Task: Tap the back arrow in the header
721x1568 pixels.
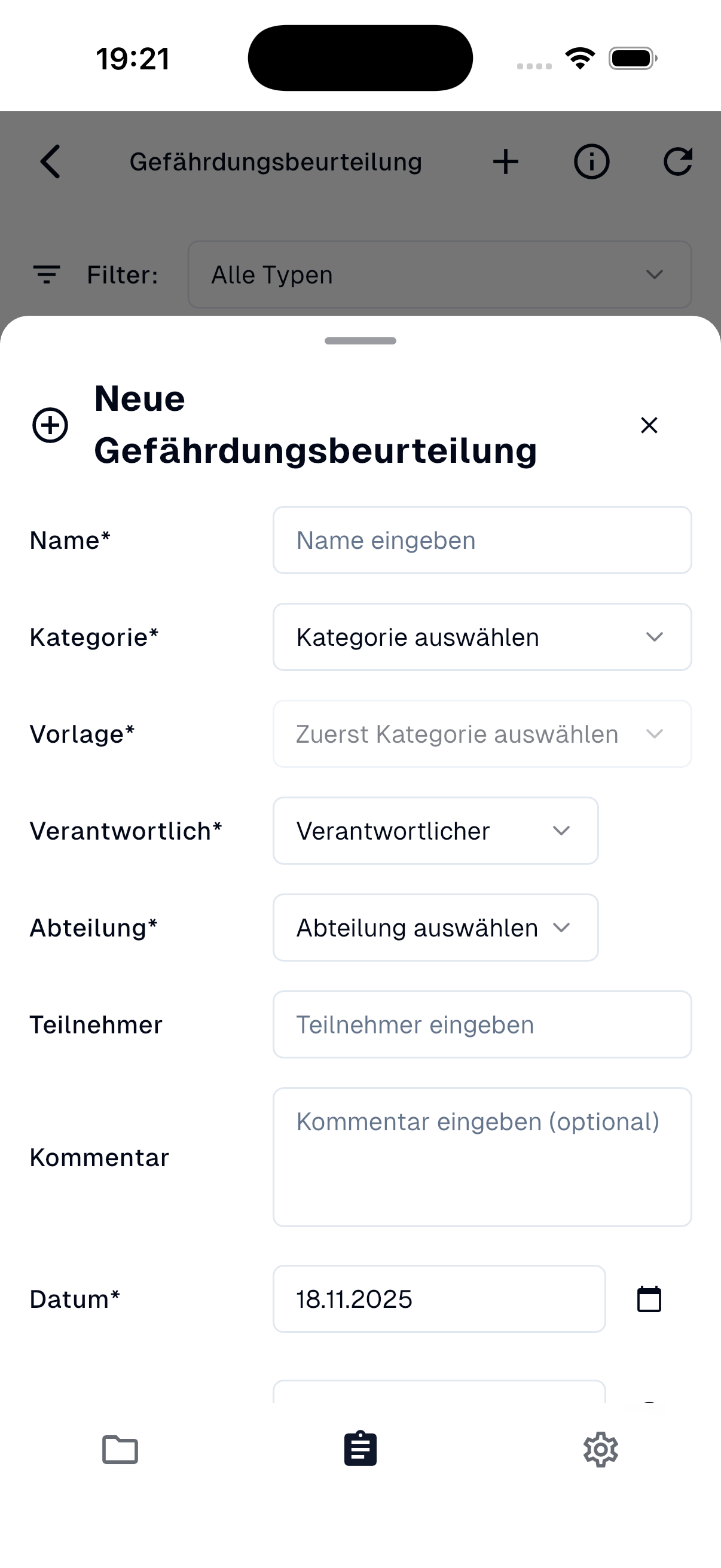Action: coord(49,161)
